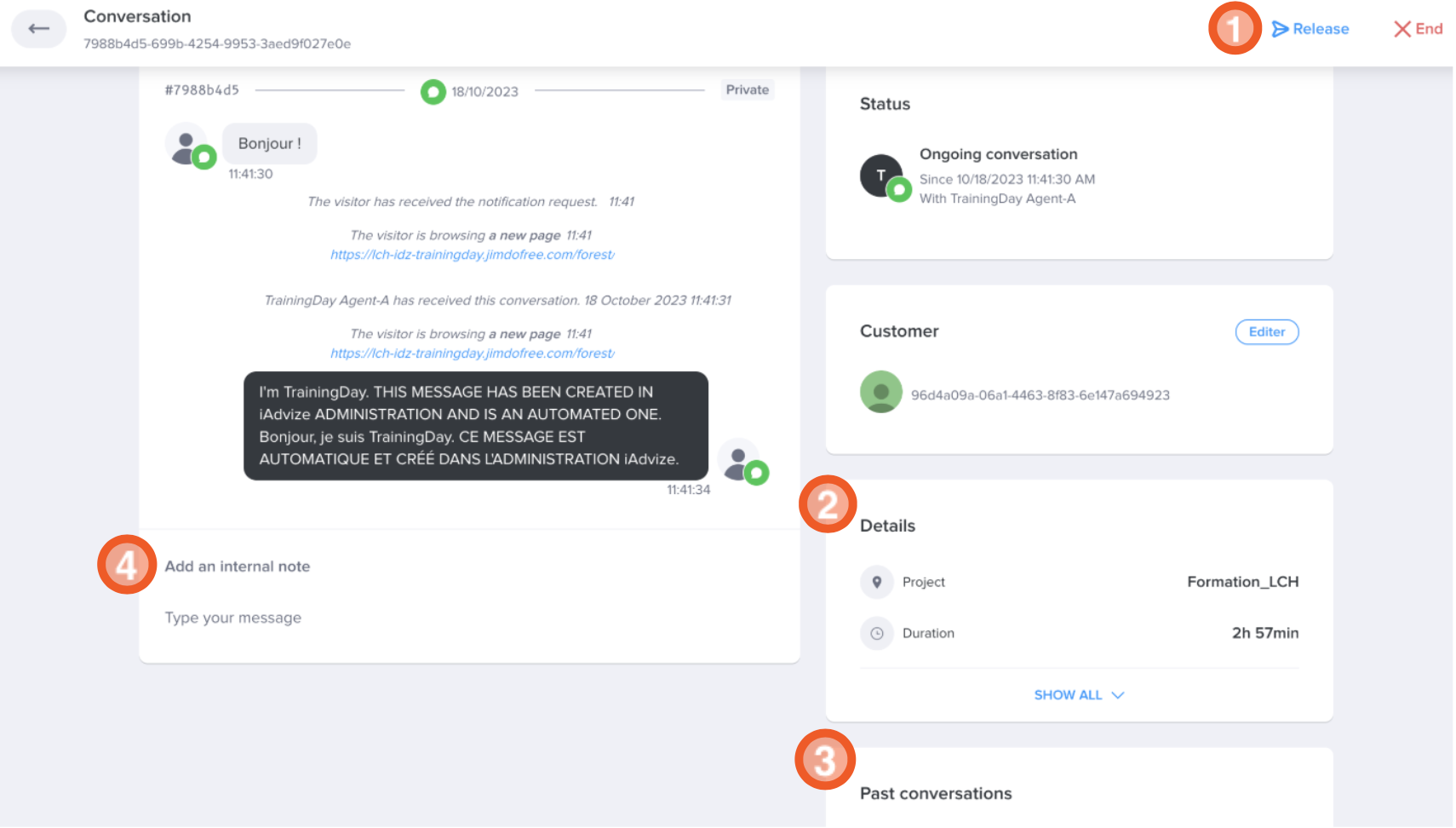This screenshot has width=1456, height=828.
Task: Click the green customer avatar
Action: click(881, 392)
